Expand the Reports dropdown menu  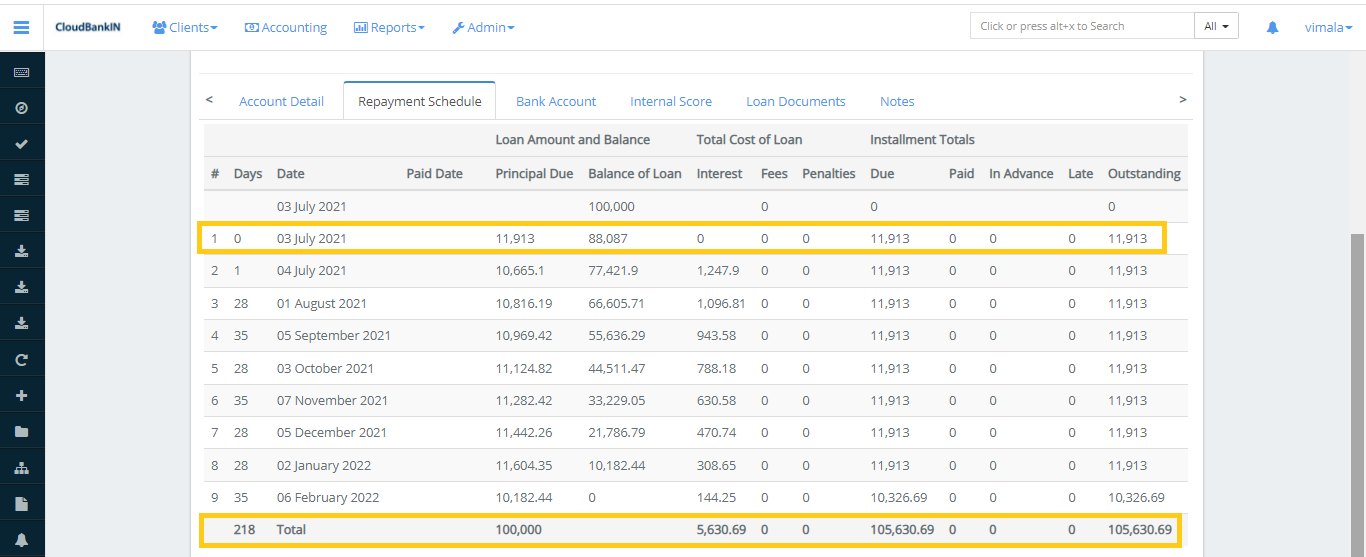[x=389, y=27]
